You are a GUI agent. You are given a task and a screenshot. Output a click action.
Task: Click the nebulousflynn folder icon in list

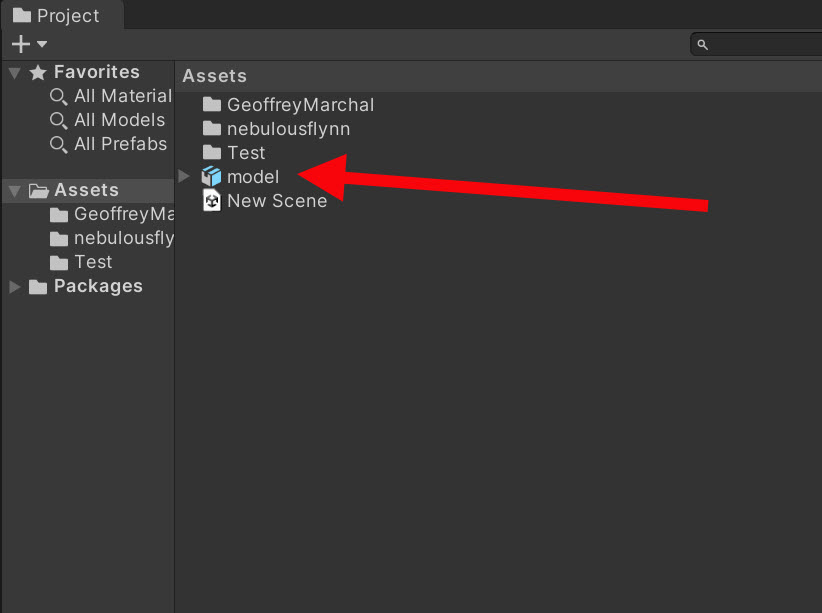coord(212,128)
